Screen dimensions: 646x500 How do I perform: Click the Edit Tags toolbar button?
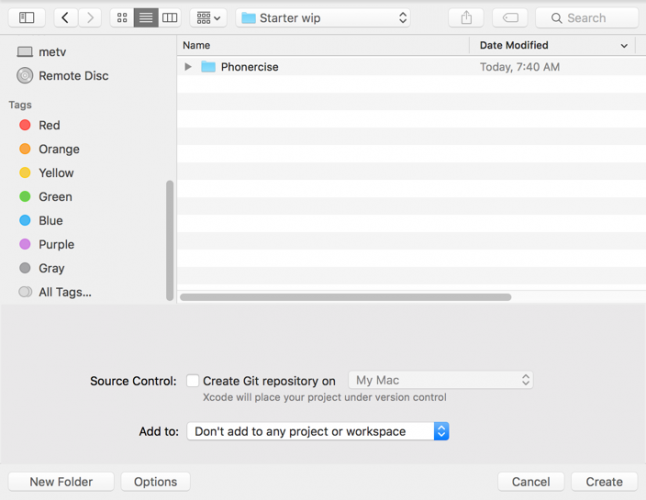[x=510, y=18]
